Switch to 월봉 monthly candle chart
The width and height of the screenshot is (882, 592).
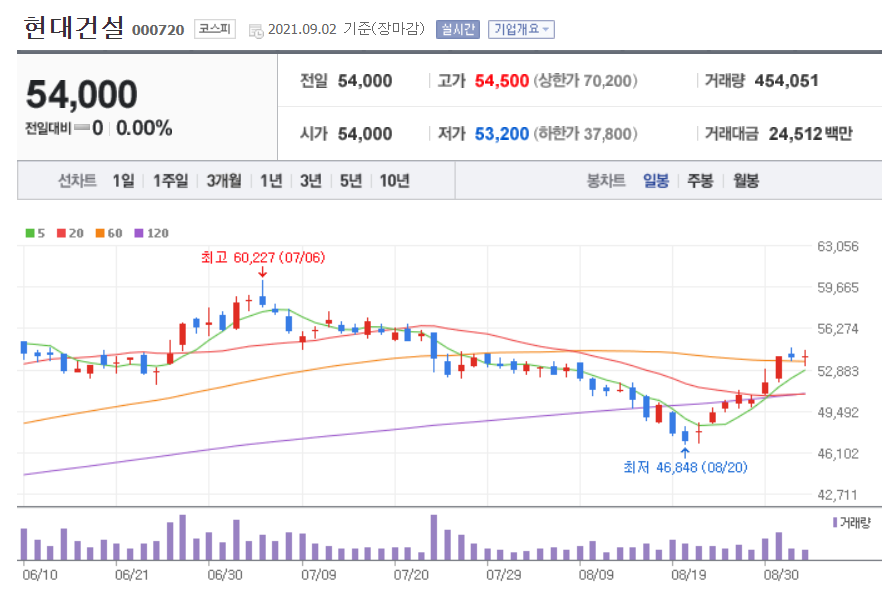coord(746,181)
